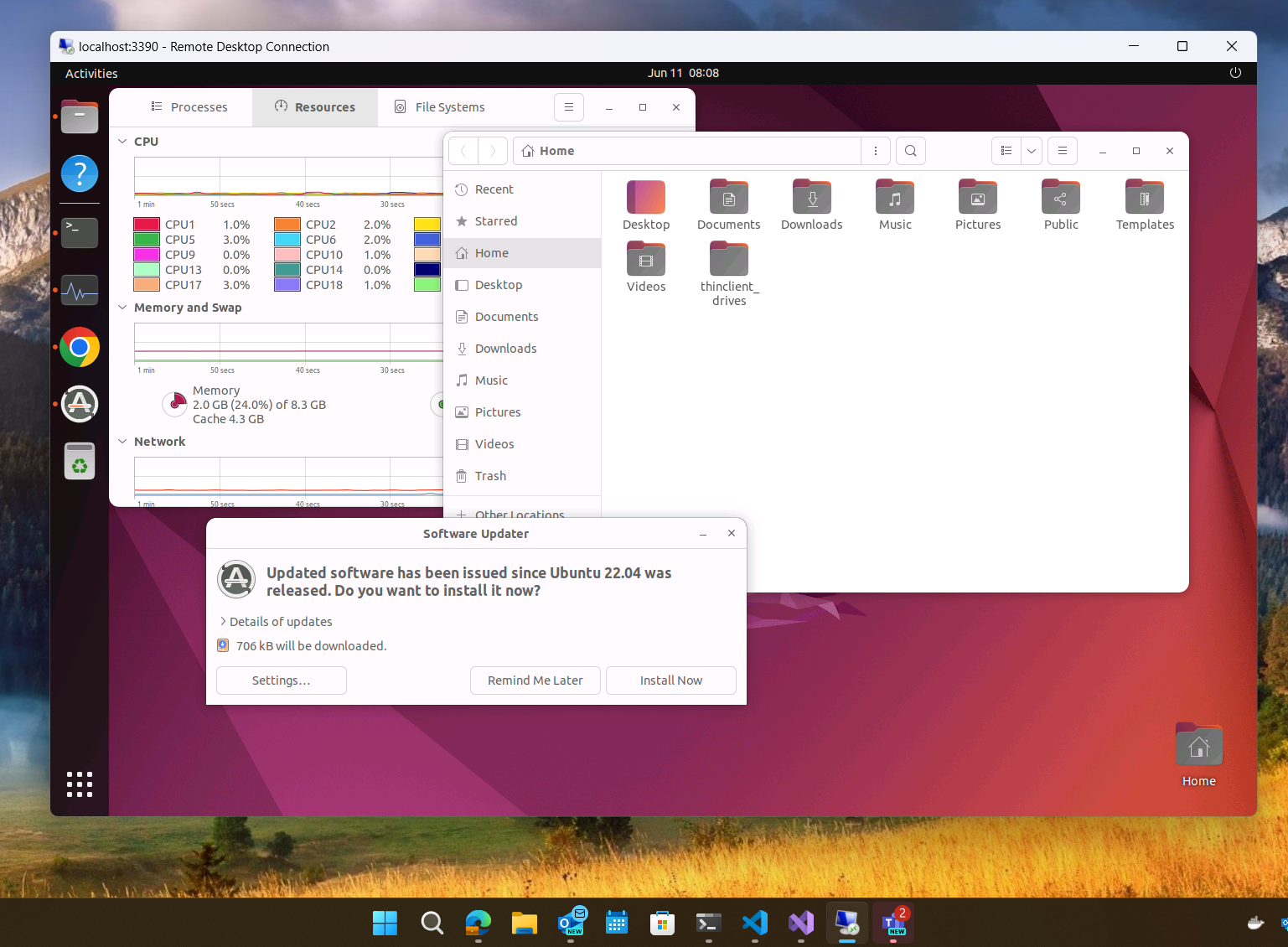Open the Trash icon in dock
This screenshot has width=1288, height=947.
pos(80,462)
